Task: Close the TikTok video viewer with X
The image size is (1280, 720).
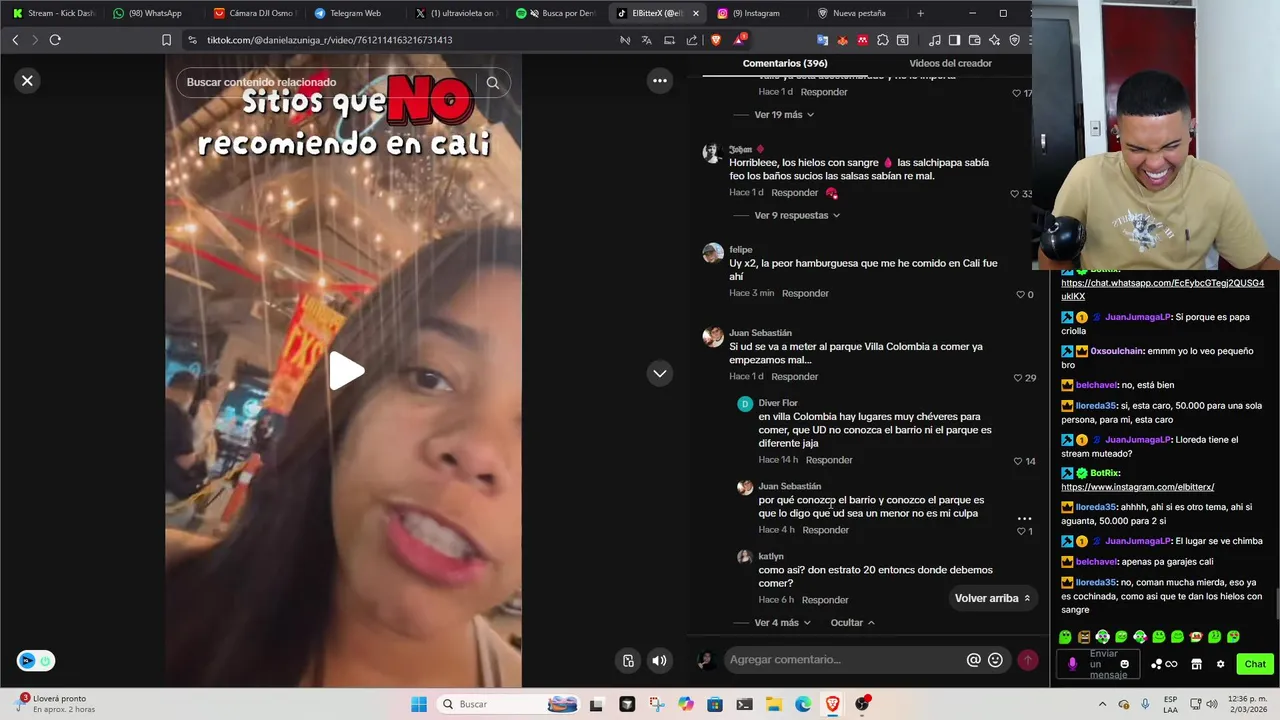Action: [x=27, y=81]
